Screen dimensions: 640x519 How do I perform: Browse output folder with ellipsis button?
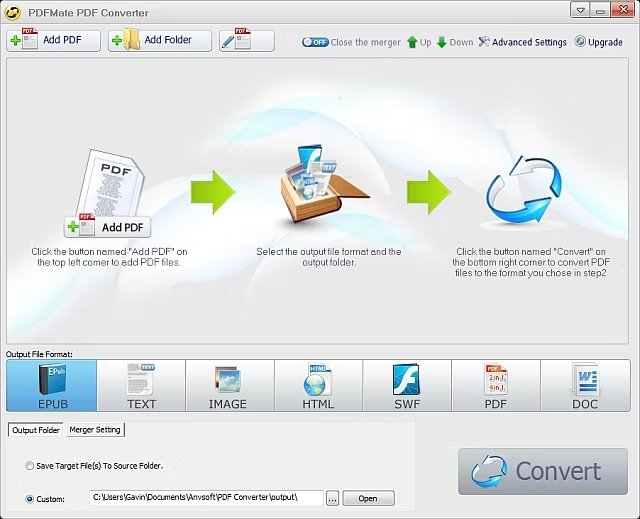[332, 498]
